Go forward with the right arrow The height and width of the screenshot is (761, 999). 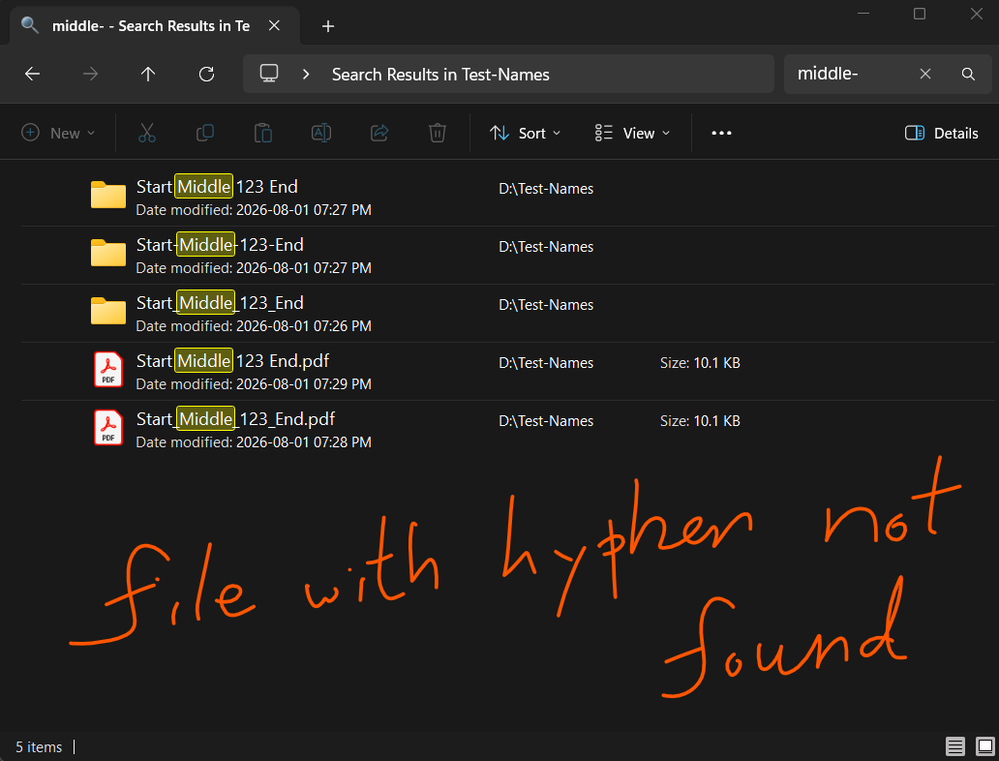tap(90, 75)
